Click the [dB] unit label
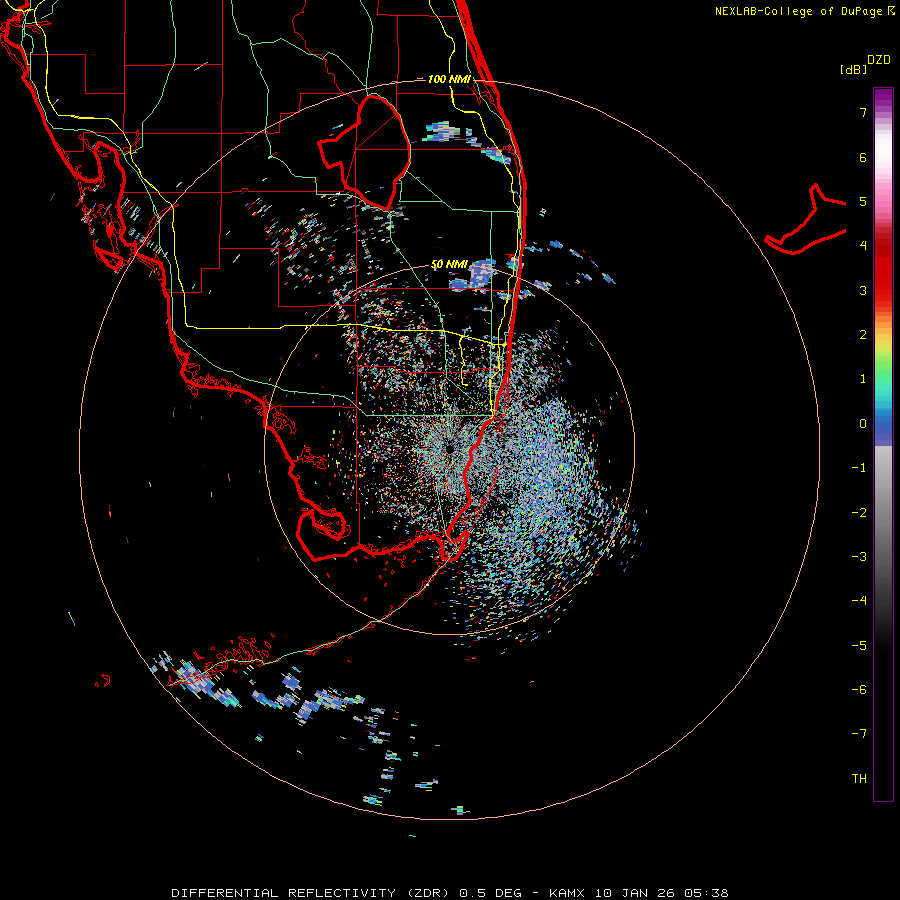This screenshot has width=900, height=900. [853, 69]
